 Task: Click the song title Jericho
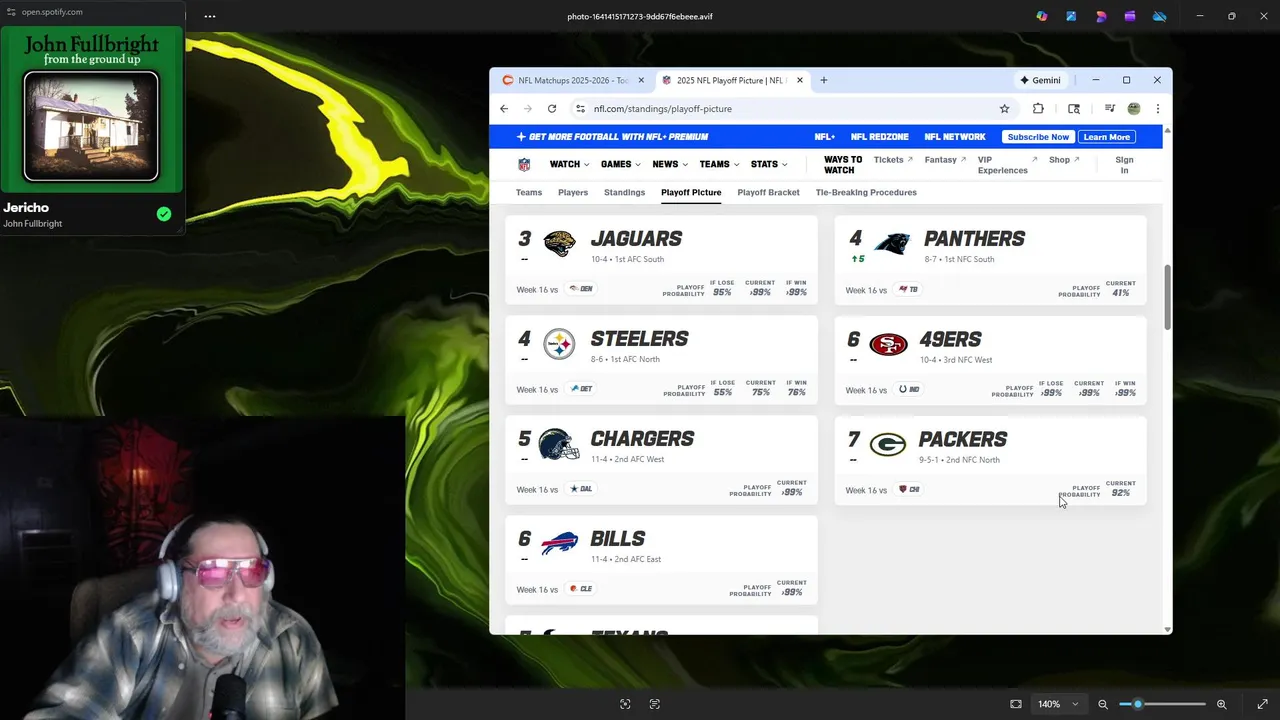coord(26,208)
